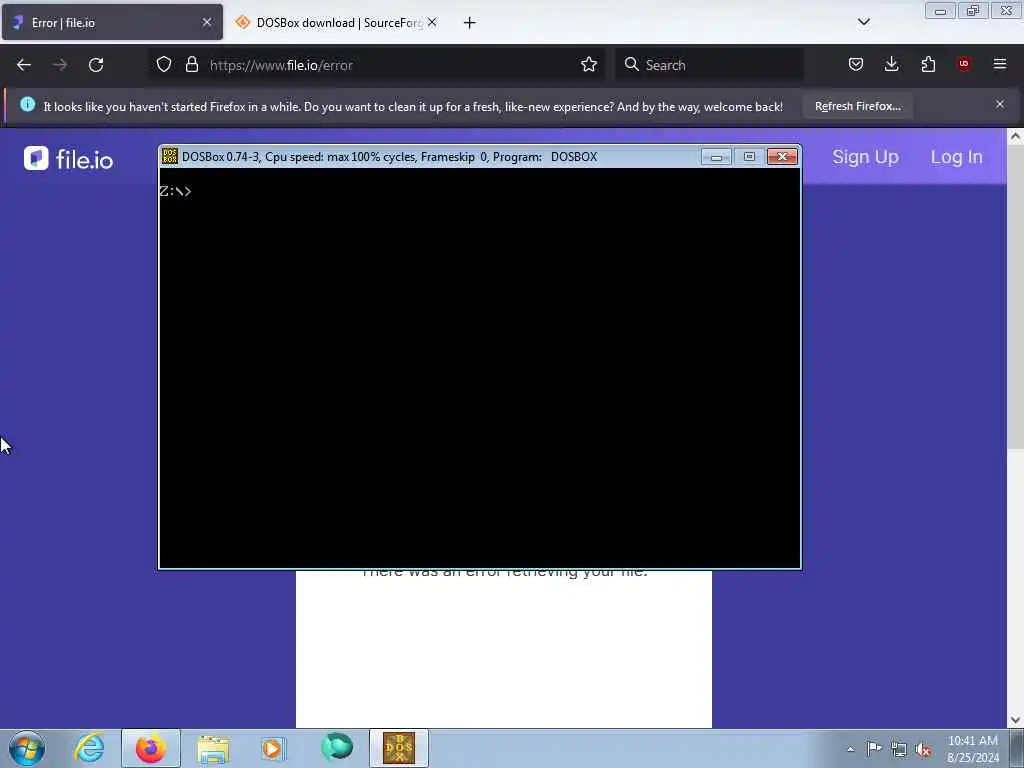
Task: Dismiss the Firefox refresh notification bar
Action: [x=1000, y=104]
